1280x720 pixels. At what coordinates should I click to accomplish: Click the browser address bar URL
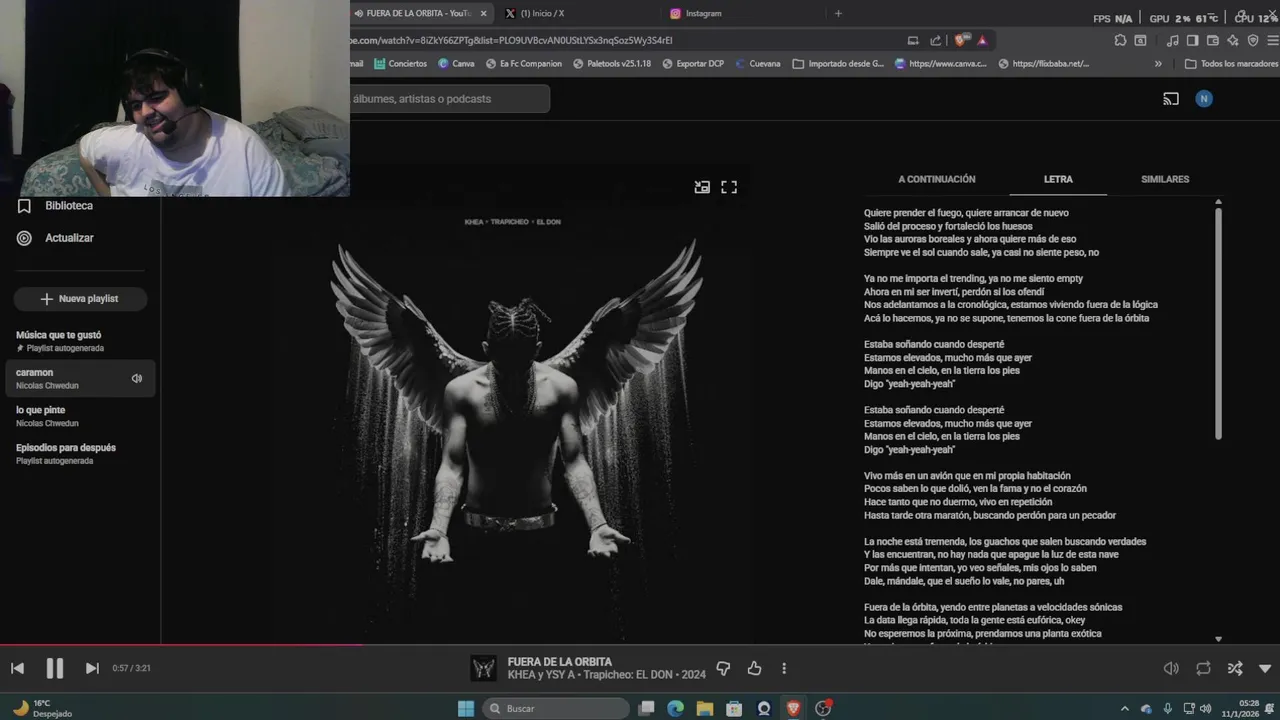coord(511,40)
